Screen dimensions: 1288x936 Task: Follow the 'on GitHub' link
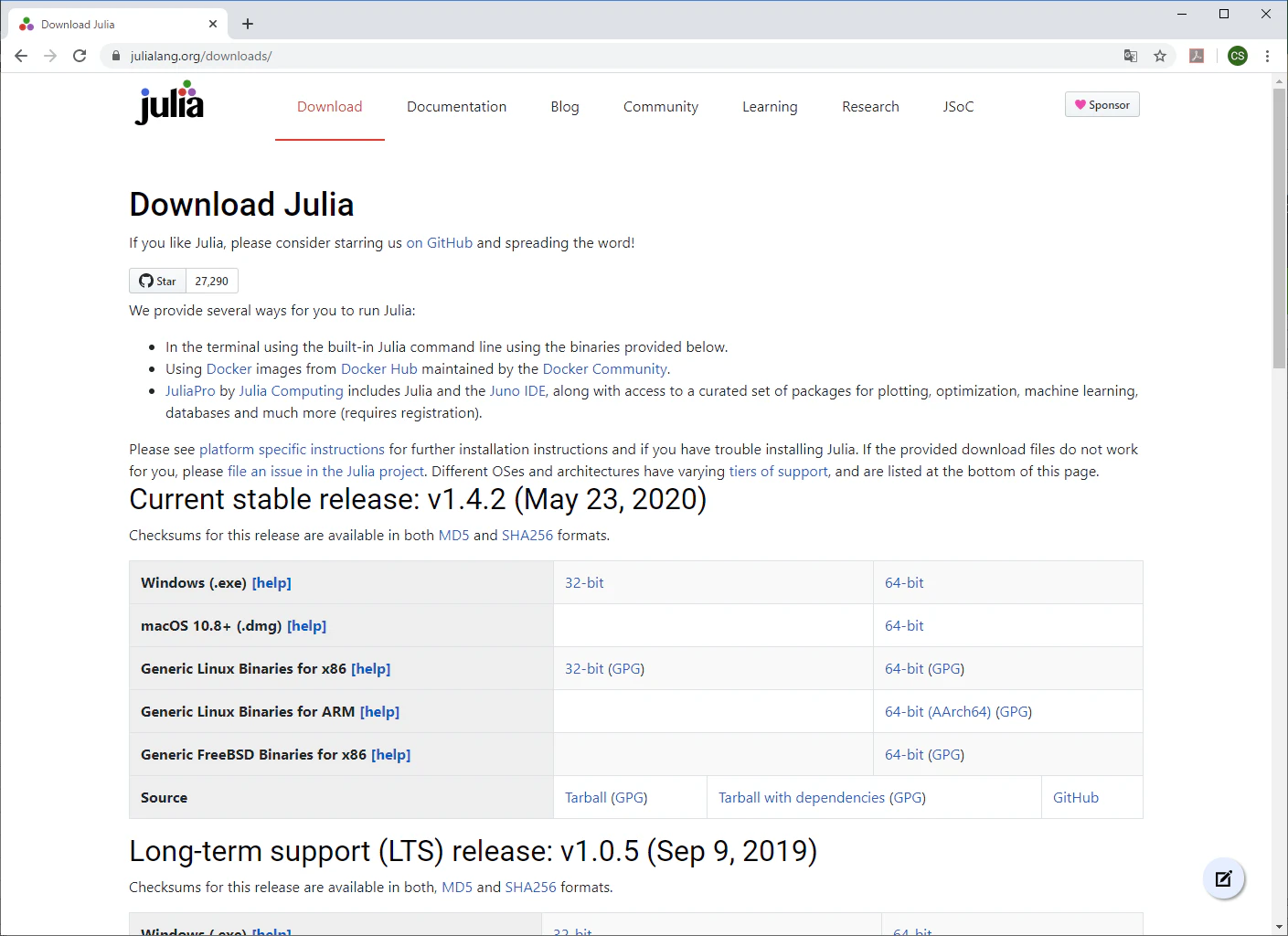point(440,243)
